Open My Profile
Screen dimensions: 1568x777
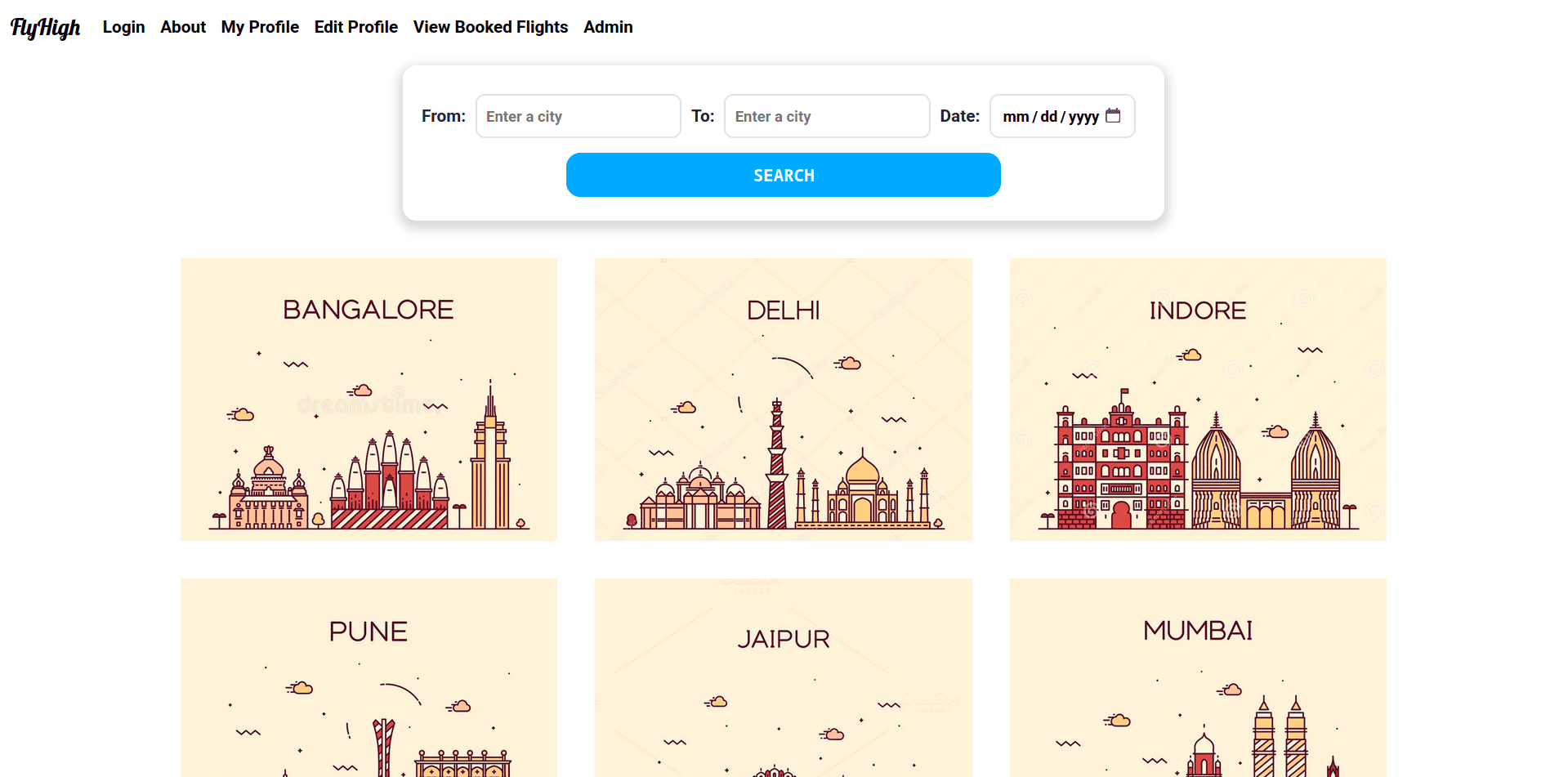coord(260,27)
